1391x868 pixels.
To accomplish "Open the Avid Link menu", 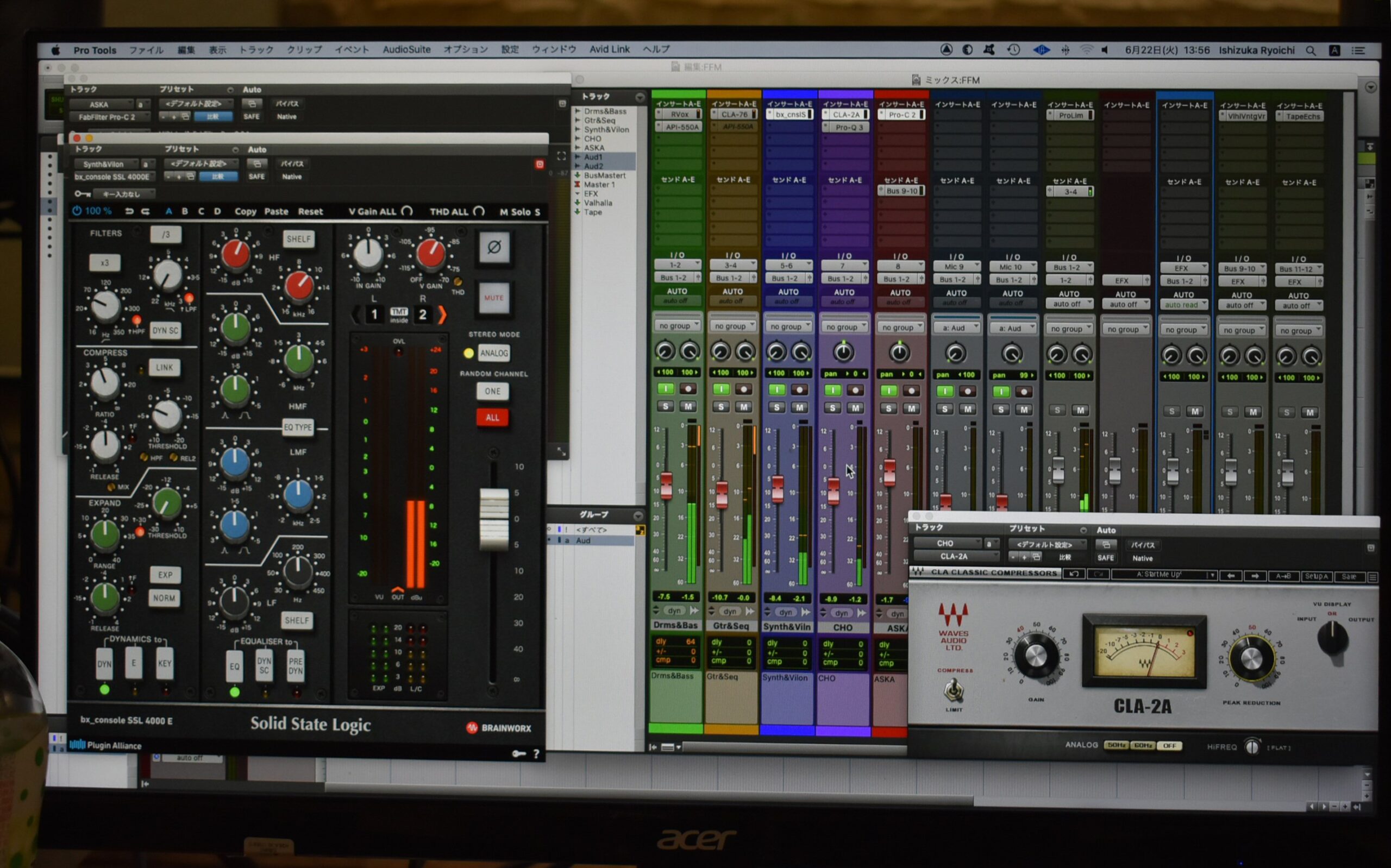I will click(609, 49).
